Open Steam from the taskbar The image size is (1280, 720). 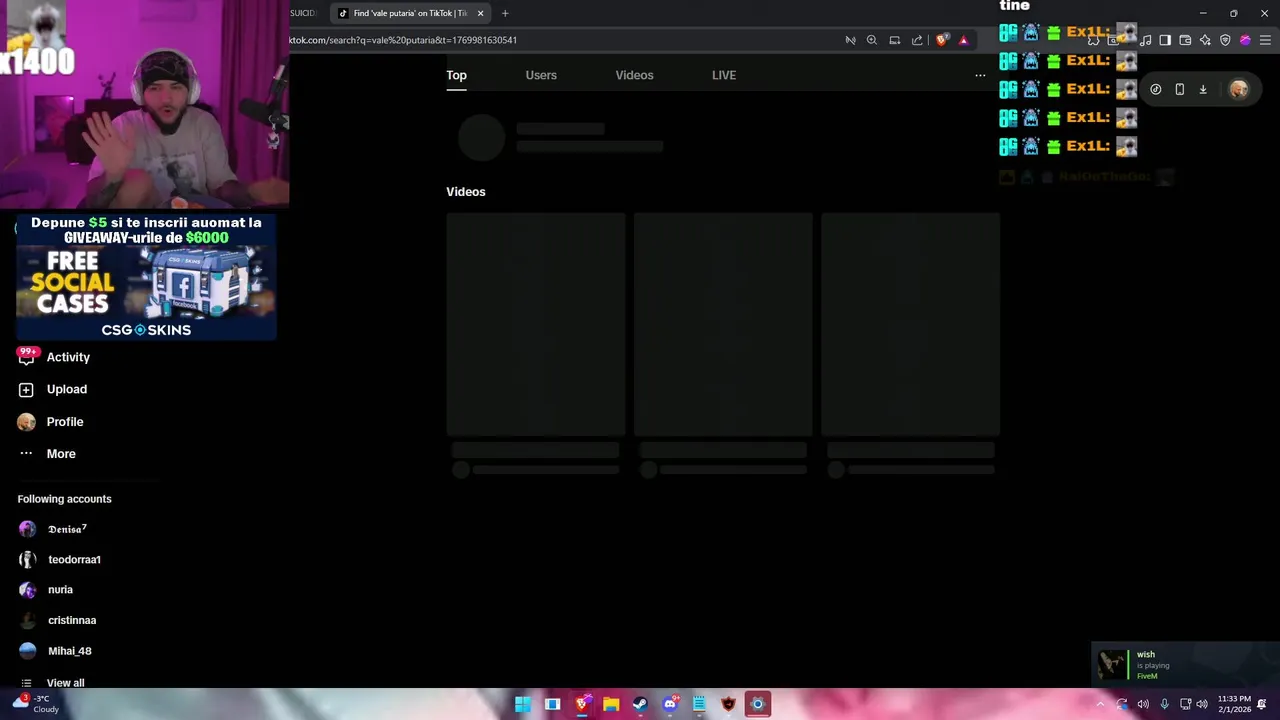tap(640, 704)
